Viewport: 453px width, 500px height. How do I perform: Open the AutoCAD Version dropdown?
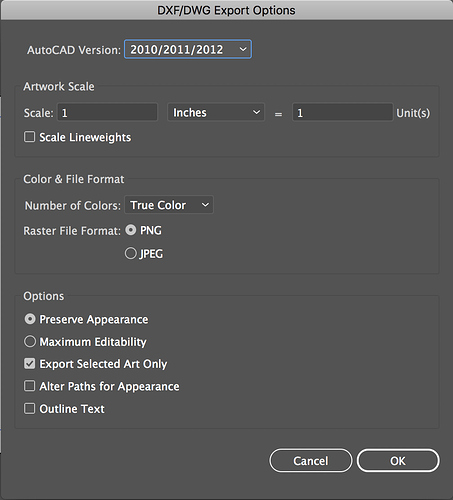pos(188,49)
